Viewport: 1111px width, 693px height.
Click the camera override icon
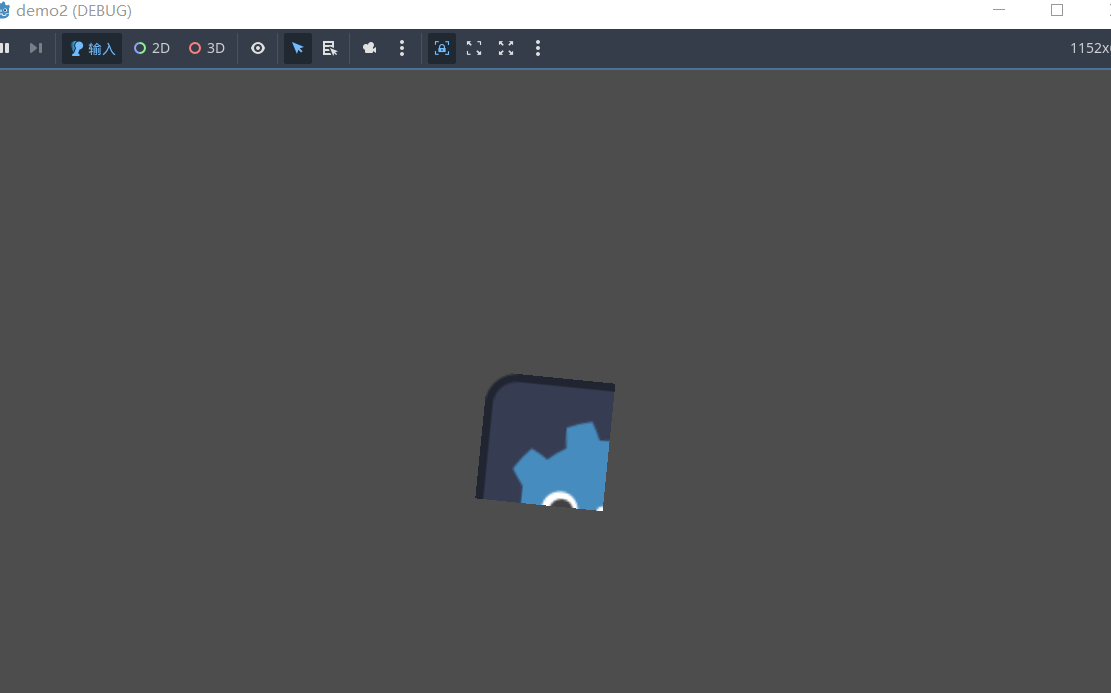(x=369, y=48)
